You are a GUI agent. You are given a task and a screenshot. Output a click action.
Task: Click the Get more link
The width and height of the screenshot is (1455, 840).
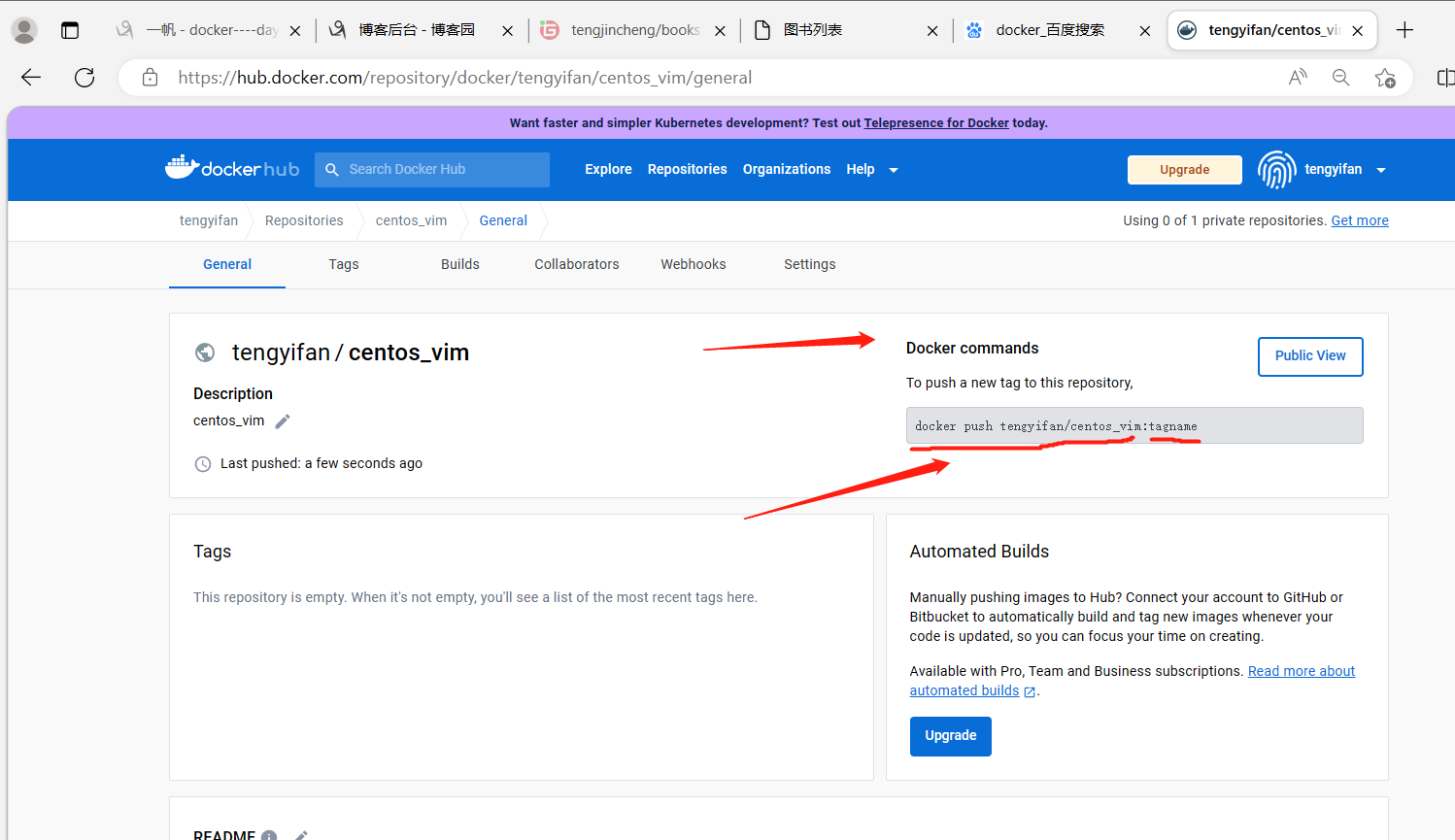tap(1360, 220)
